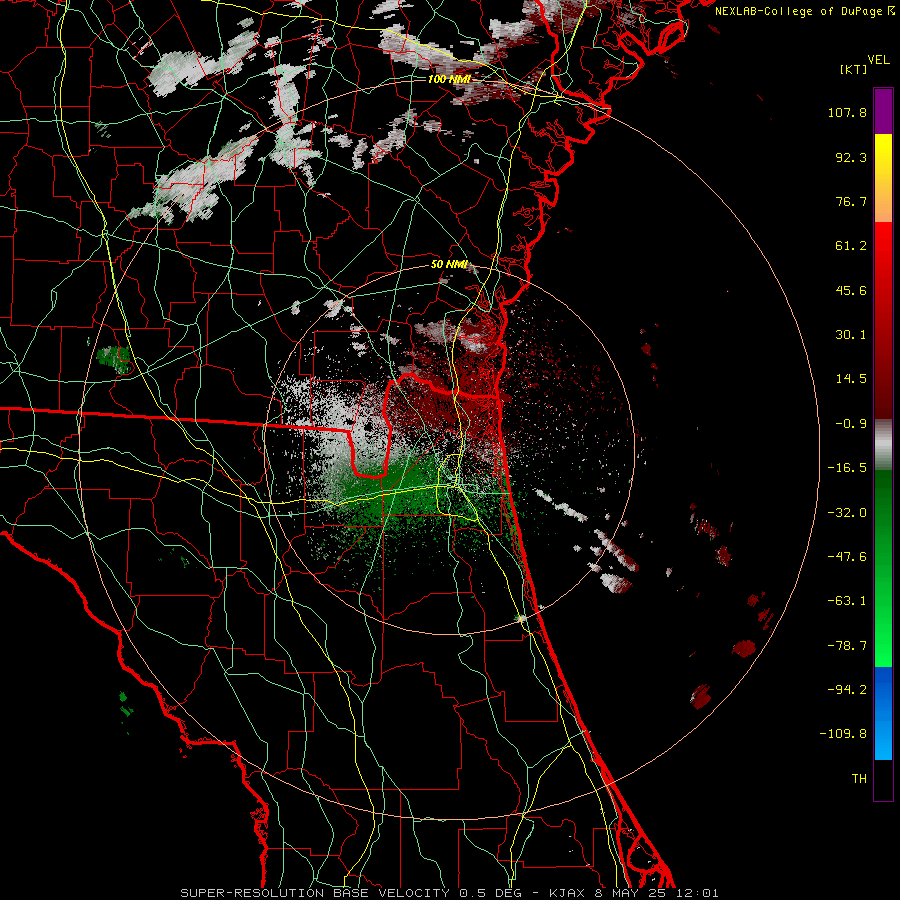Select the 92.3 velocity scale value
900x900 pixels.
(x=851, y=157)
